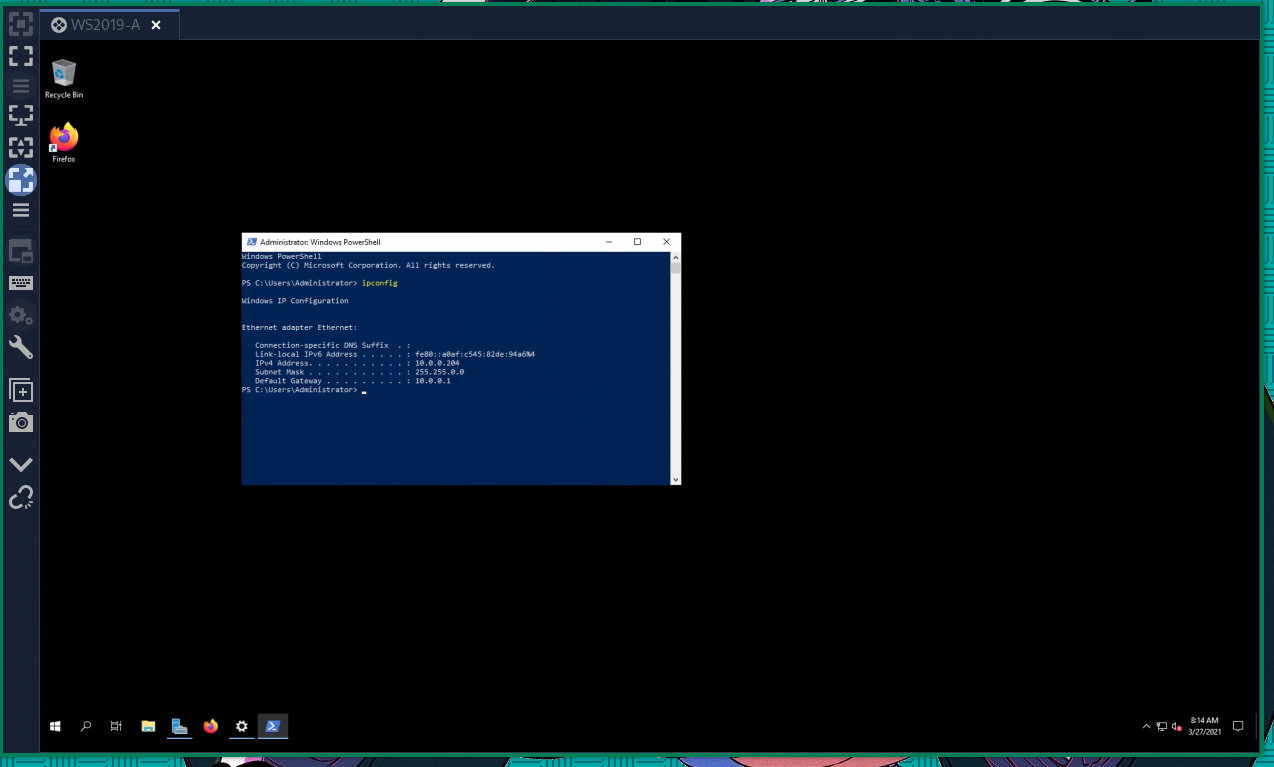
Task: Launch Firefox from the taskbar
Action: tap(210, 726)
